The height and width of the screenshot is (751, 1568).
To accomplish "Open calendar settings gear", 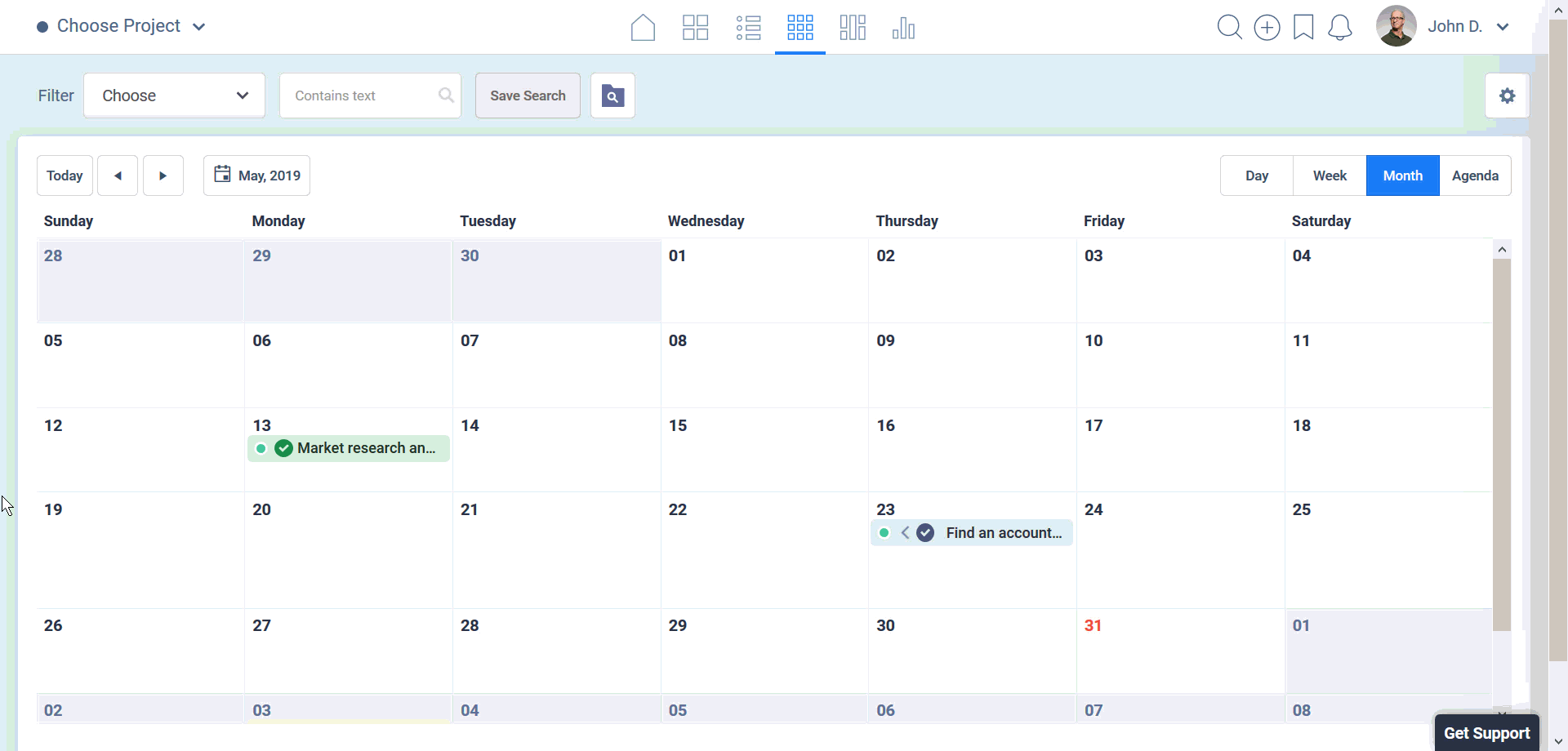I will (1507, 96).
